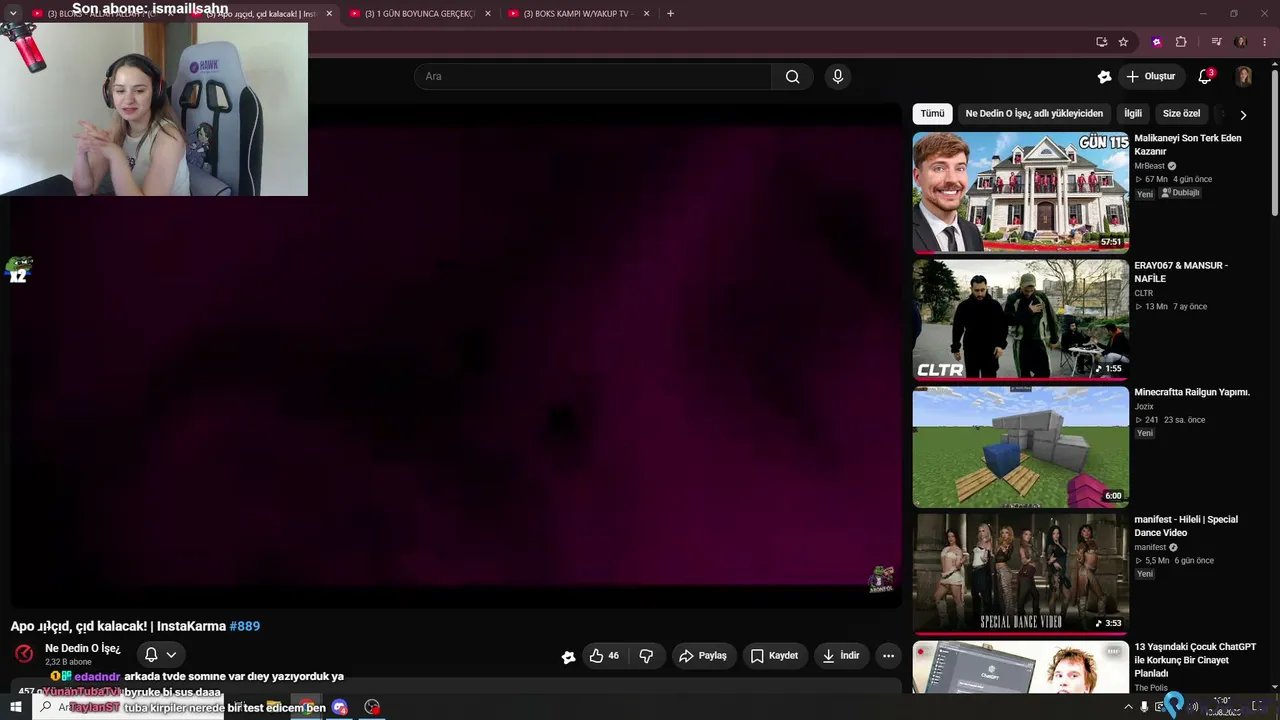Select 'Ne Dedin O İşe¿ adlı yükleyiciden' chip
1280x720 pixels.
[1034, 114]
